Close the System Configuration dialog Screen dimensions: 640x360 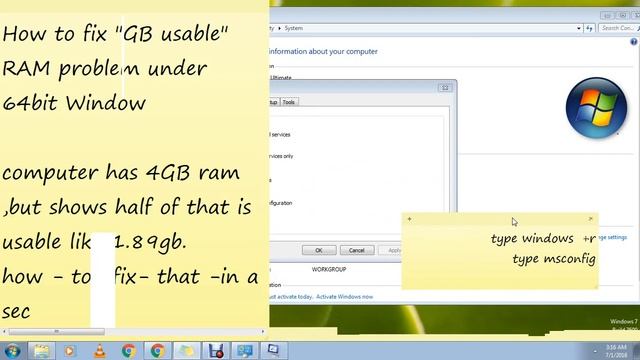click(x=445, y=88)
